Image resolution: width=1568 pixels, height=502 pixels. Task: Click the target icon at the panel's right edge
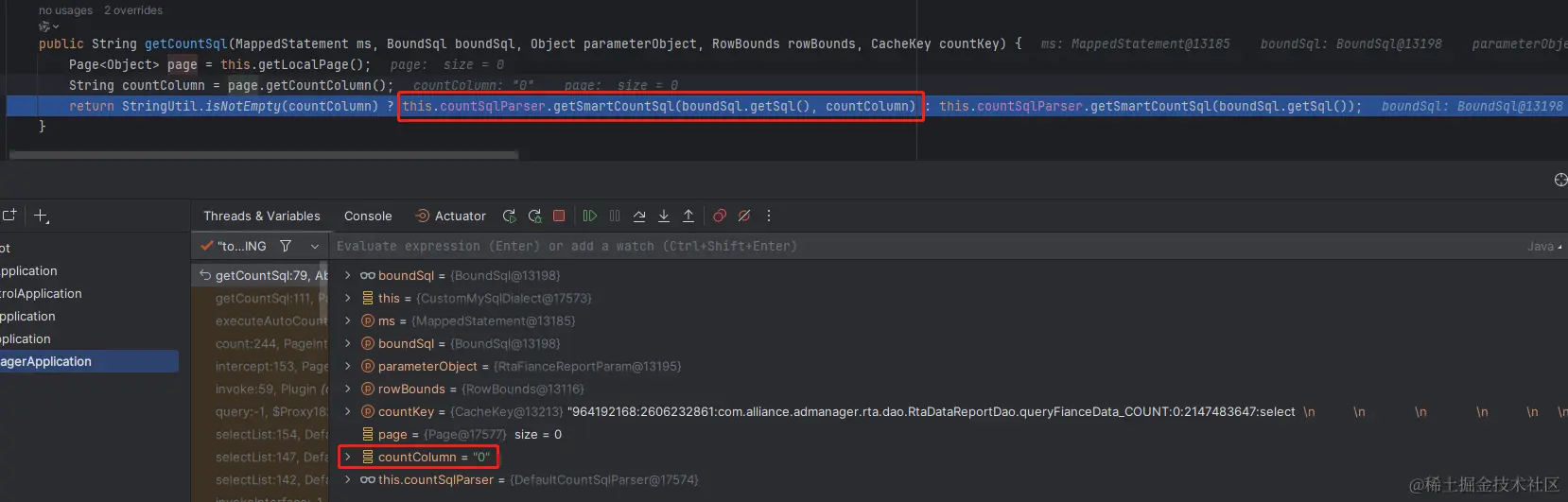pos(1560,180)
